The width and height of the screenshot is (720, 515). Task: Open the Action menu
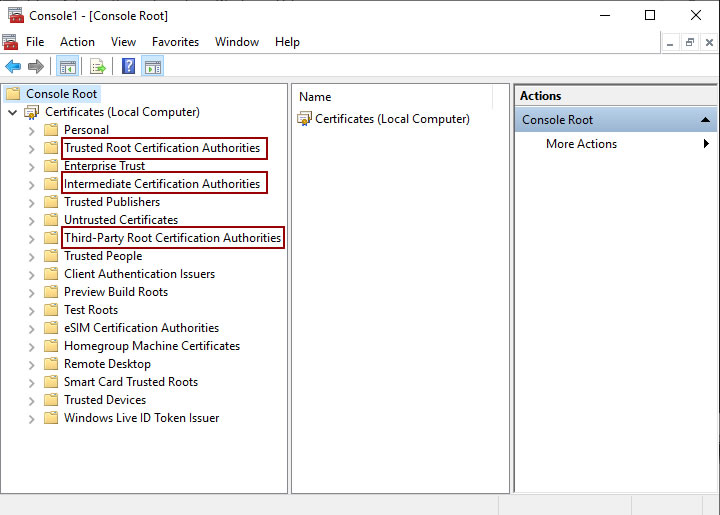click(x=77, y=42)
